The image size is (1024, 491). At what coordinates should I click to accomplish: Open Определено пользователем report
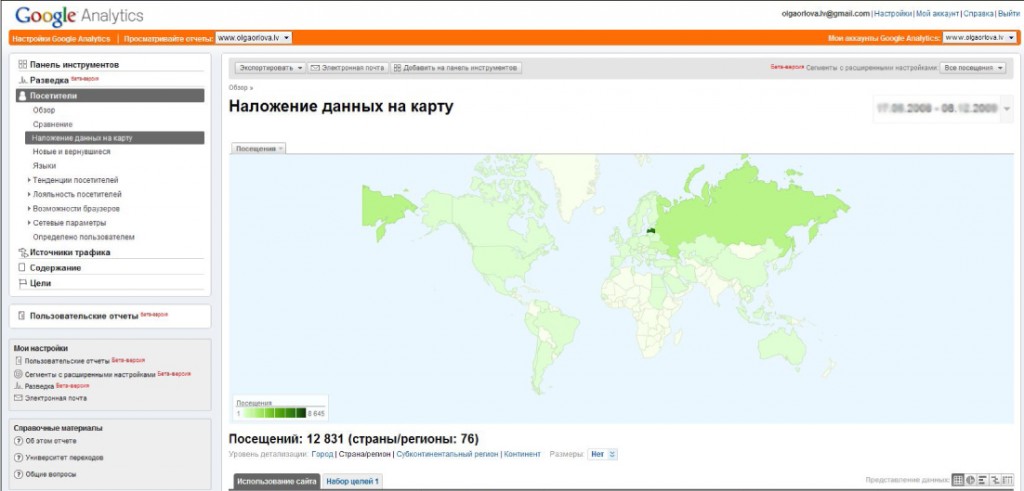click(84, 237)
